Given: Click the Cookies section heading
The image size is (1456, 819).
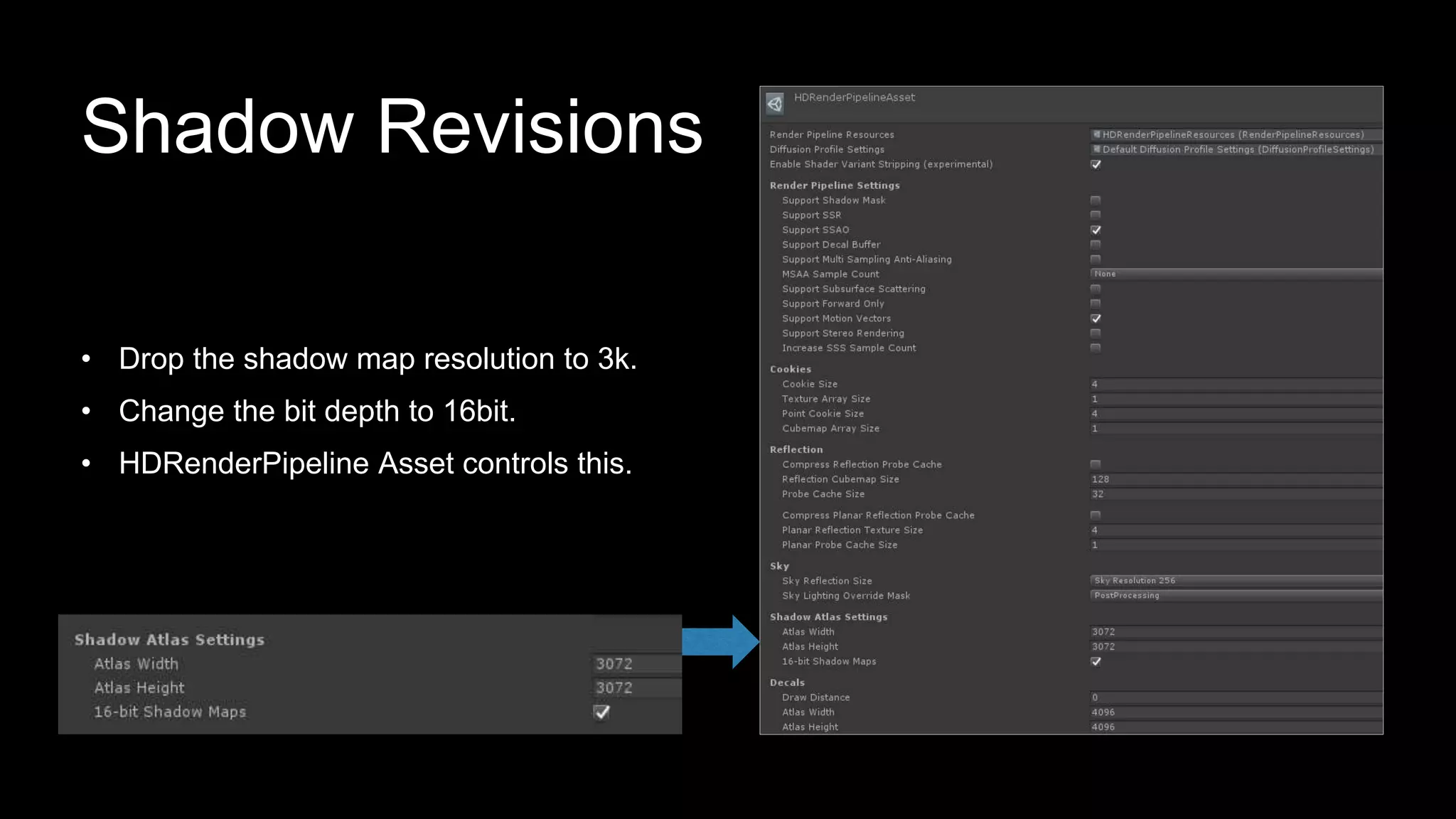Looking at the screenshot, I should coord(790,370).
